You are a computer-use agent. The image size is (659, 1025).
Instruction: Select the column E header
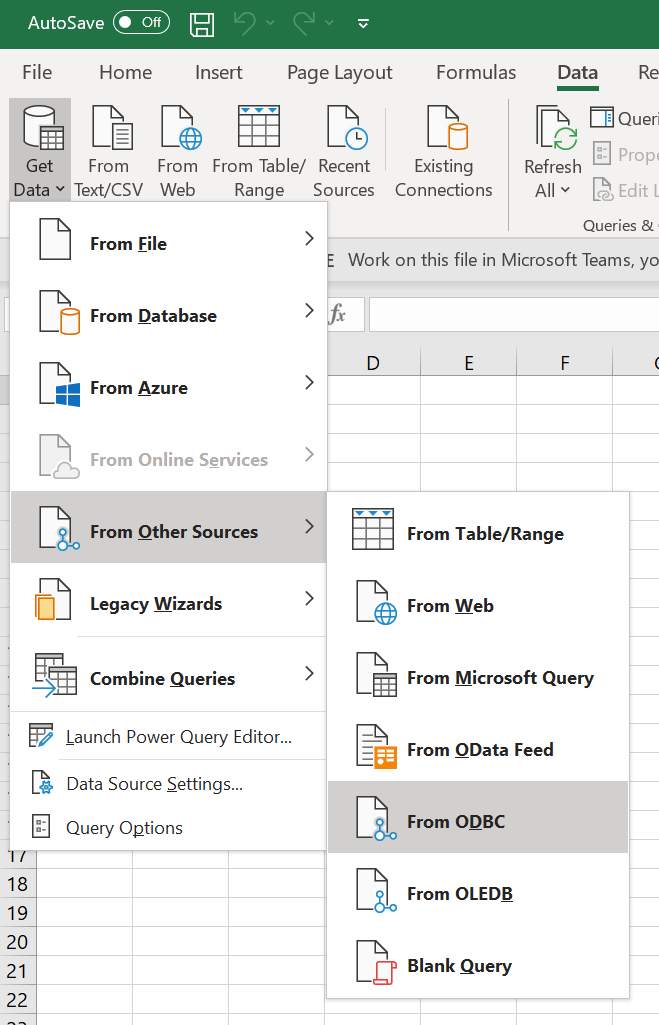(469, 363)
